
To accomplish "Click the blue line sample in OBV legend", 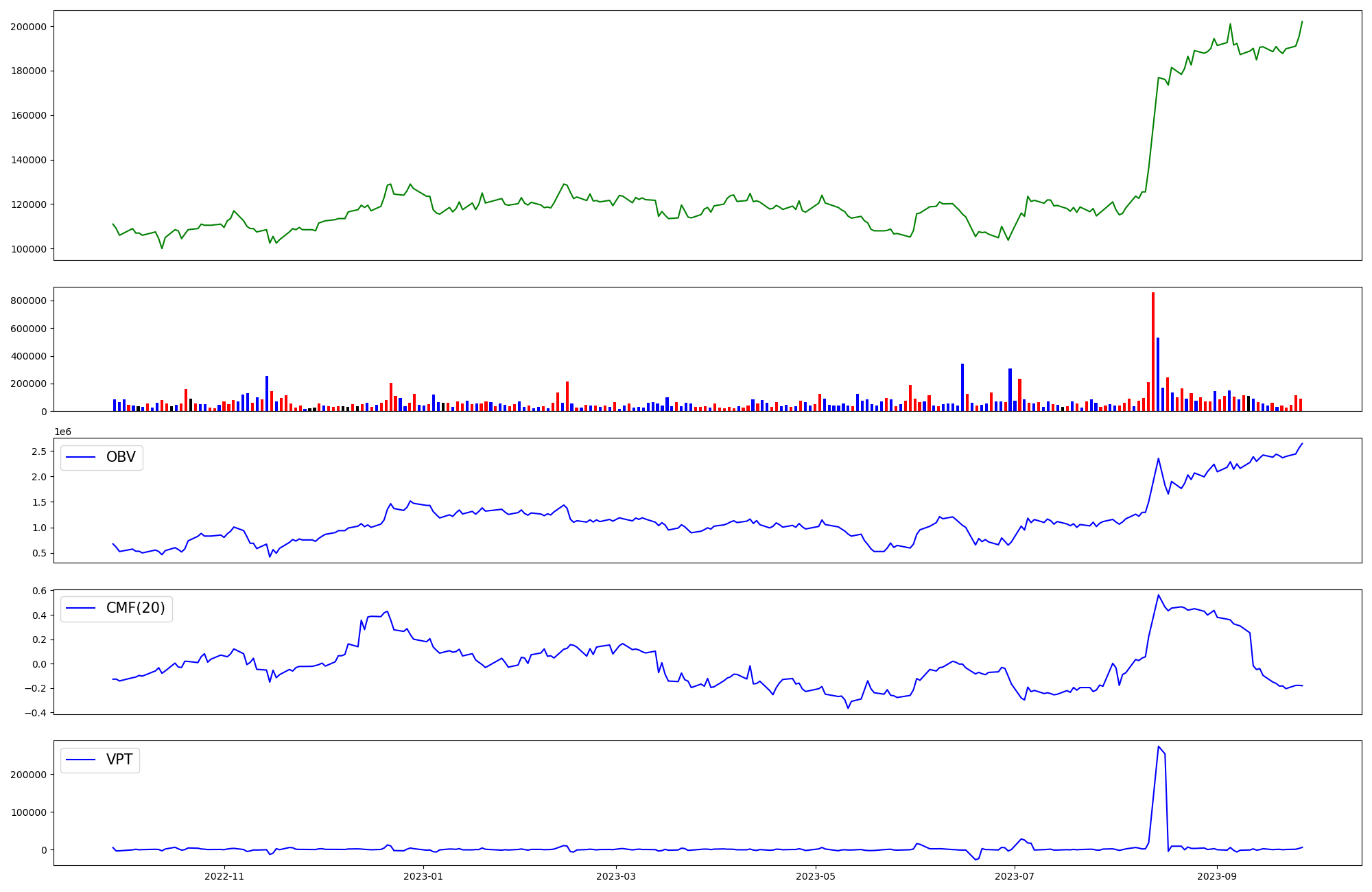I will 81,458.
